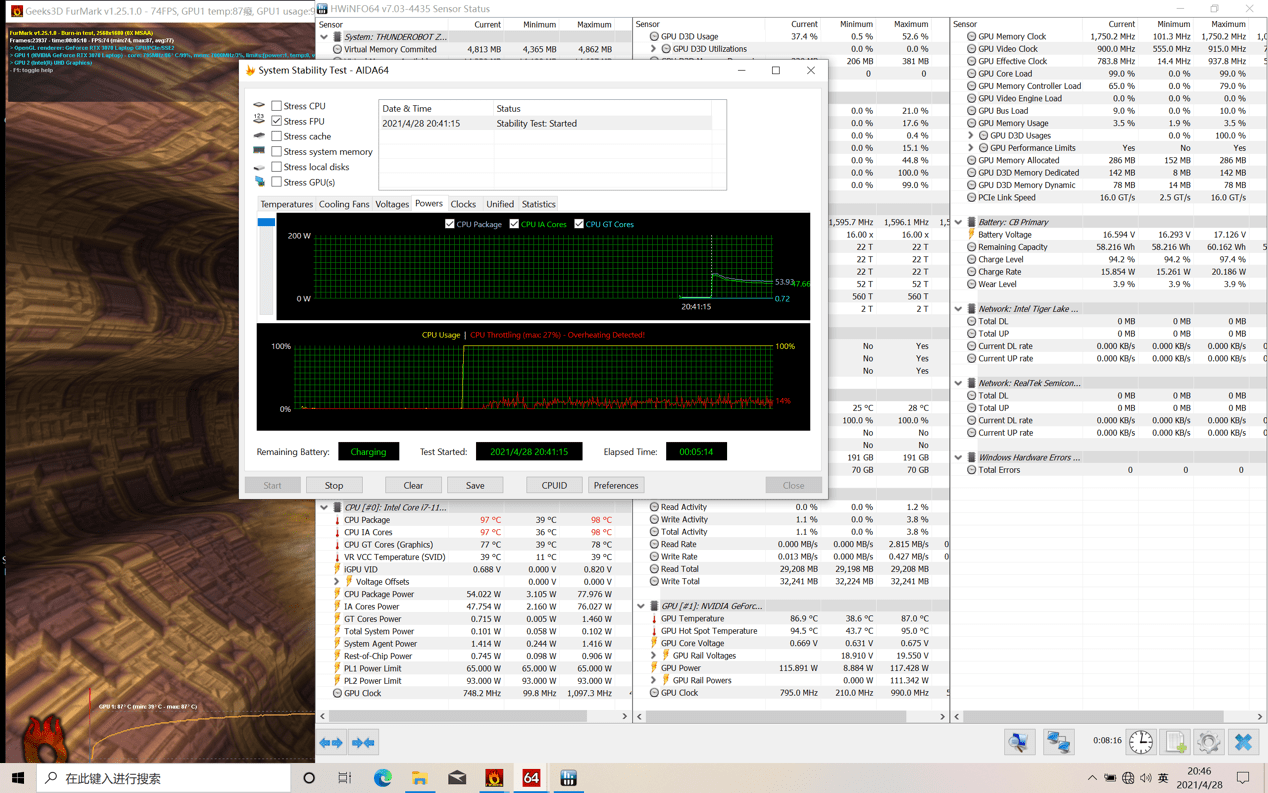The height and width of the screenshot is (793, 1268).
Task: Click the Stress GPU(s) monitor icon
Action: coord(260,182)
